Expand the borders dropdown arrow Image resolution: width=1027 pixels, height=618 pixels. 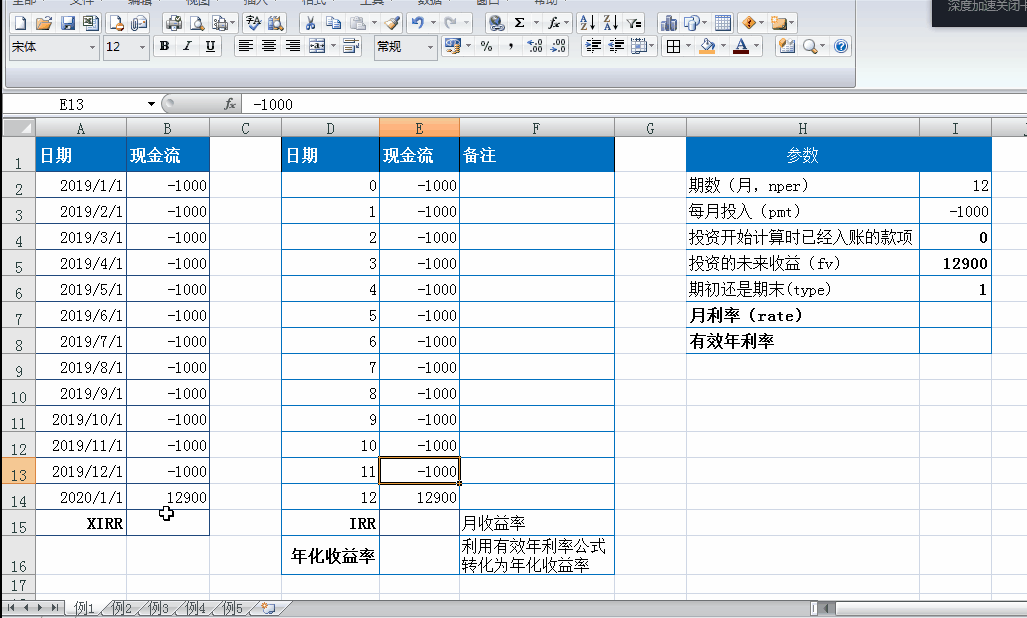tap(688, 46)
